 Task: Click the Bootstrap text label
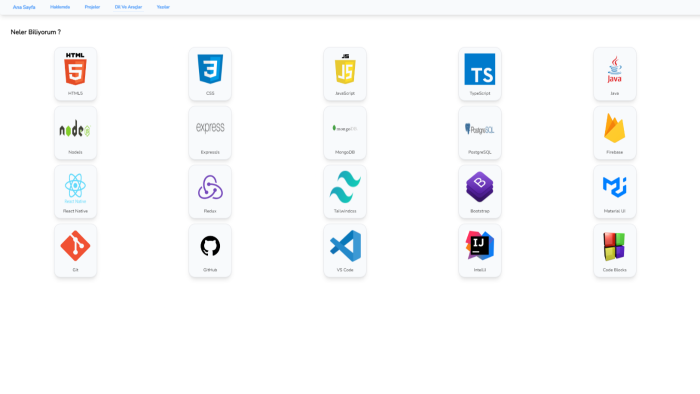(x=480, y=211)
